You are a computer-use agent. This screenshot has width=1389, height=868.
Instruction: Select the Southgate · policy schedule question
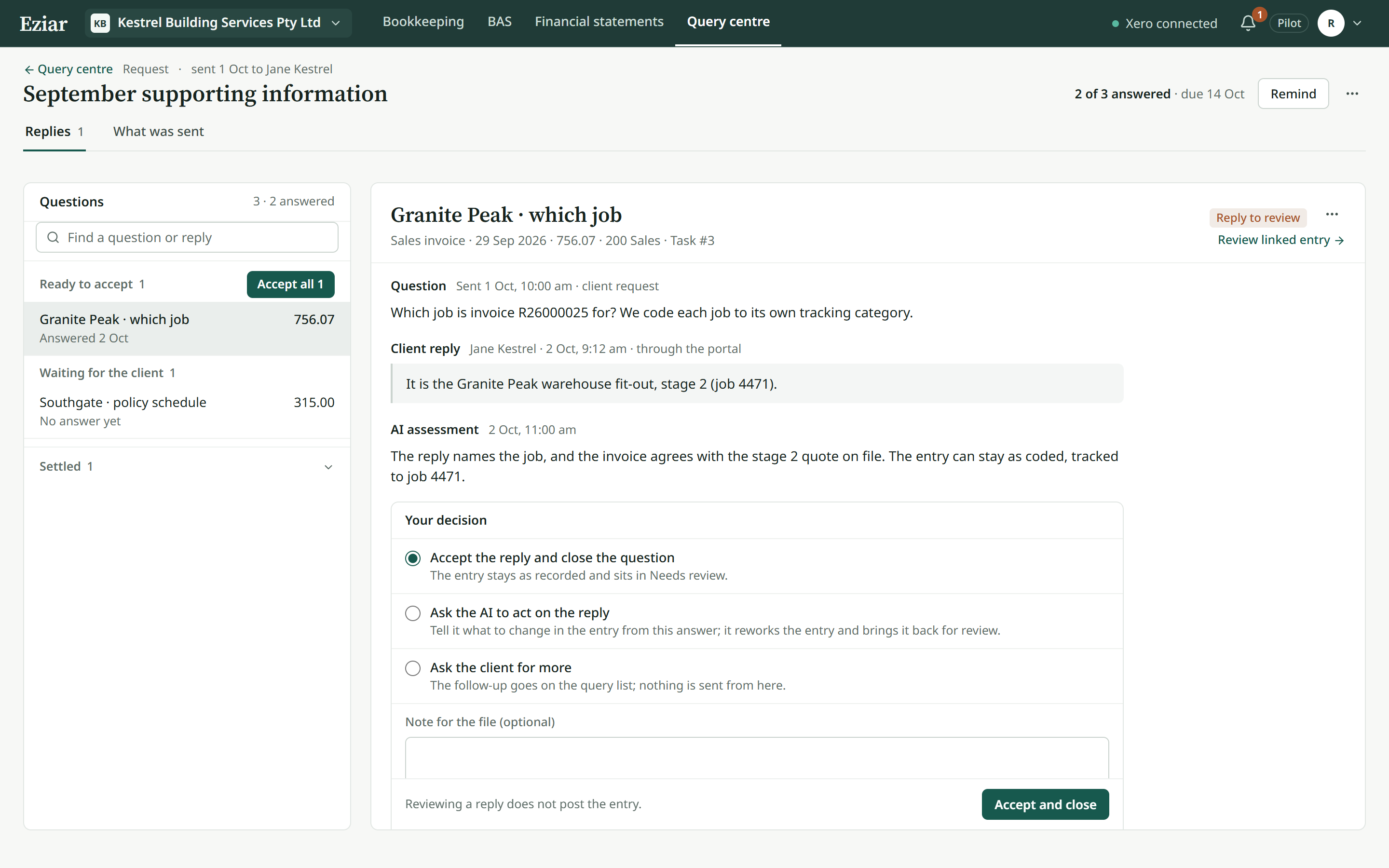click(187, 412)
